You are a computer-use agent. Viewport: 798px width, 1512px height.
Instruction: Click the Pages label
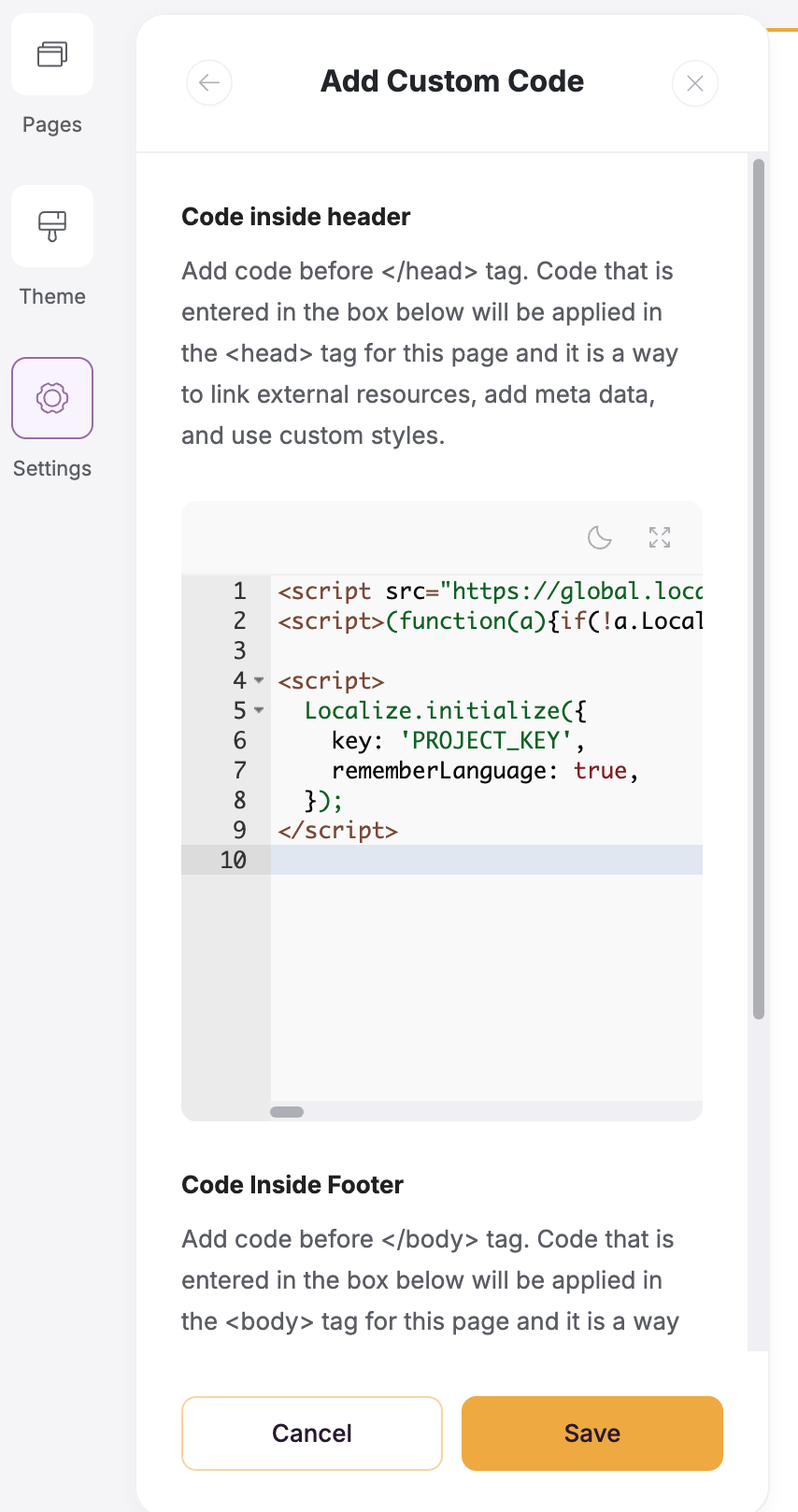pyautogui.click(x=52, y=124)
